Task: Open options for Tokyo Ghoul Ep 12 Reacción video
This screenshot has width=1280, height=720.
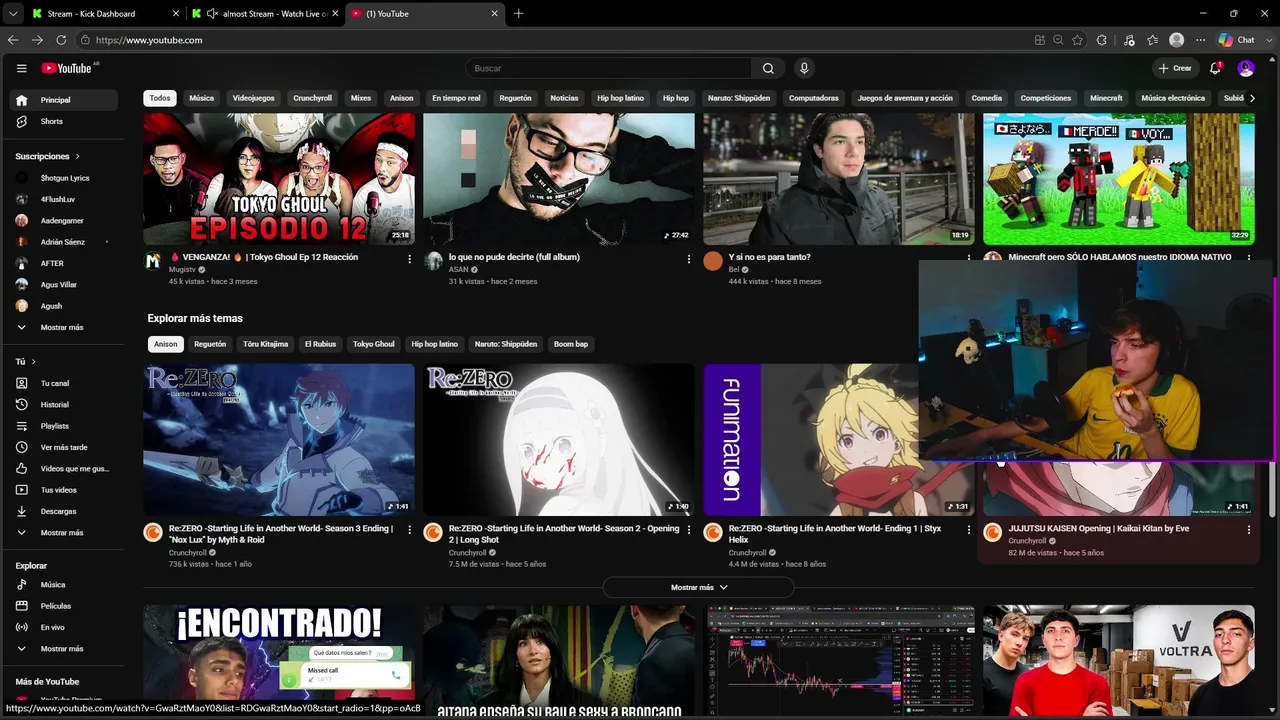Action: click(x=409, y=258)
